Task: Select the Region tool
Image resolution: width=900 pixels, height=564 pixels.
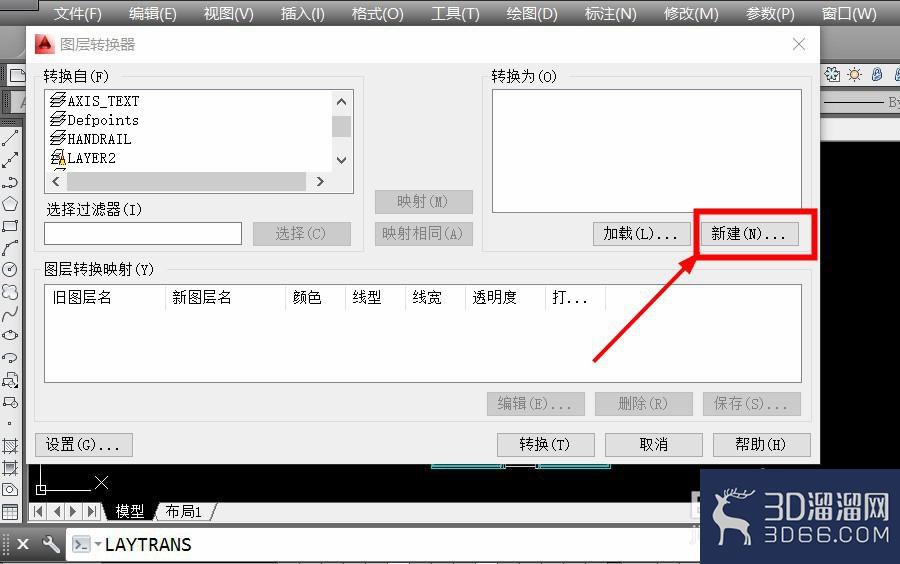Action: point(10,489)
